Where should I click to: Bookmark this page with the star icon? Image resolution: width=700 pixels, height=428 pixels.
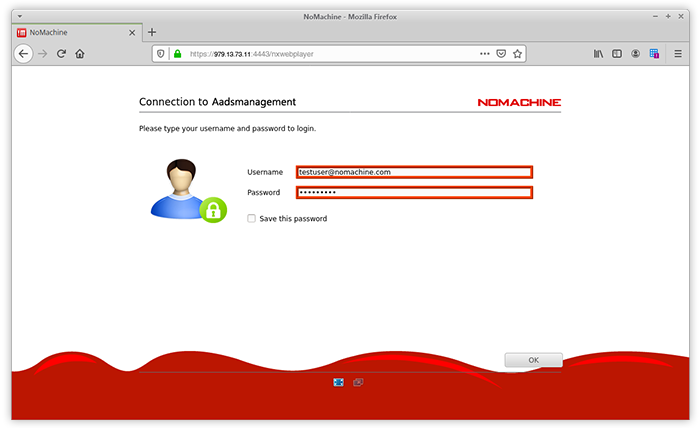(517, 54)
